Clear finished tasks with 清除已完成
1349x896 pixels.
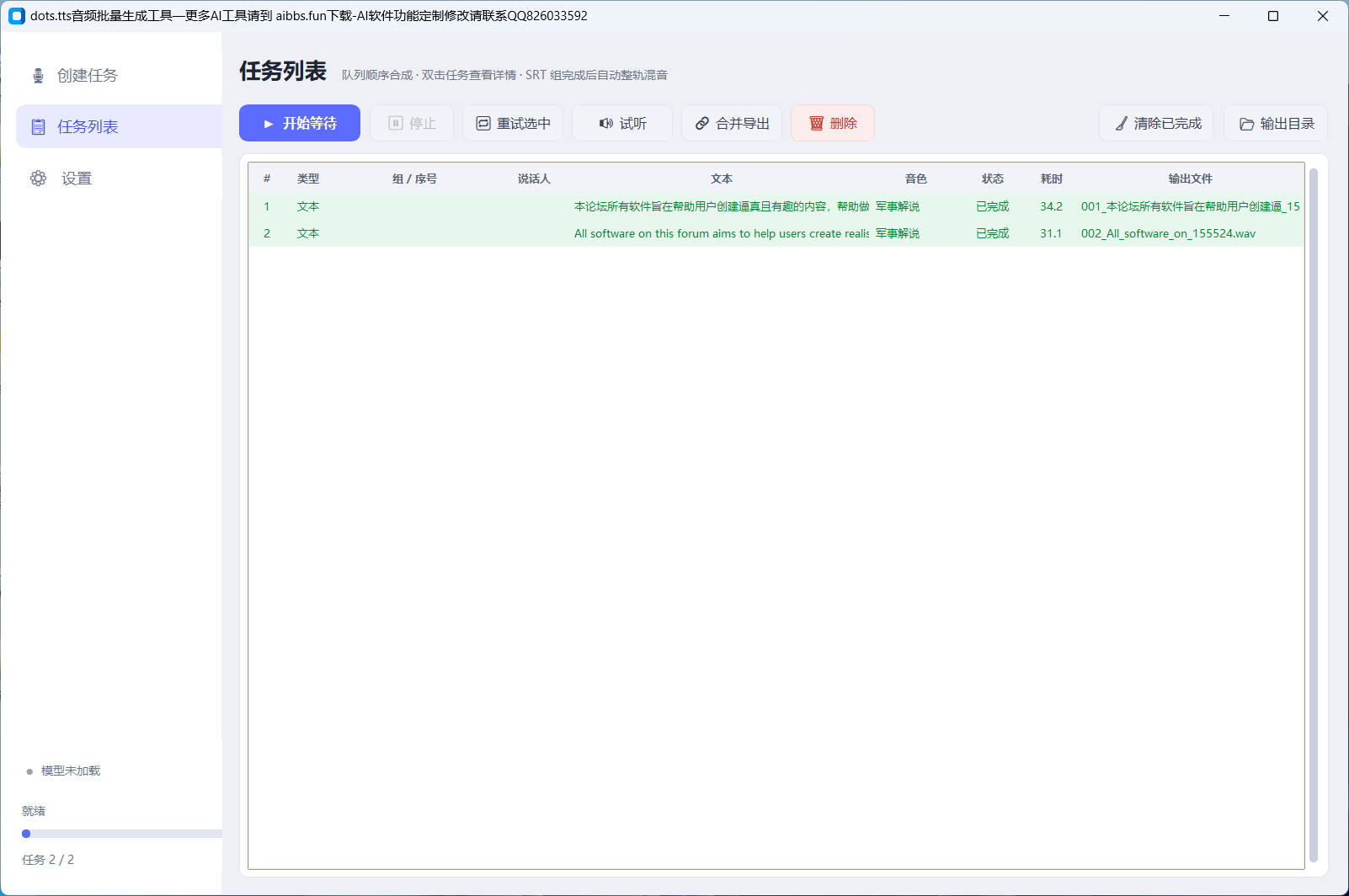[x=1156, y=123]
